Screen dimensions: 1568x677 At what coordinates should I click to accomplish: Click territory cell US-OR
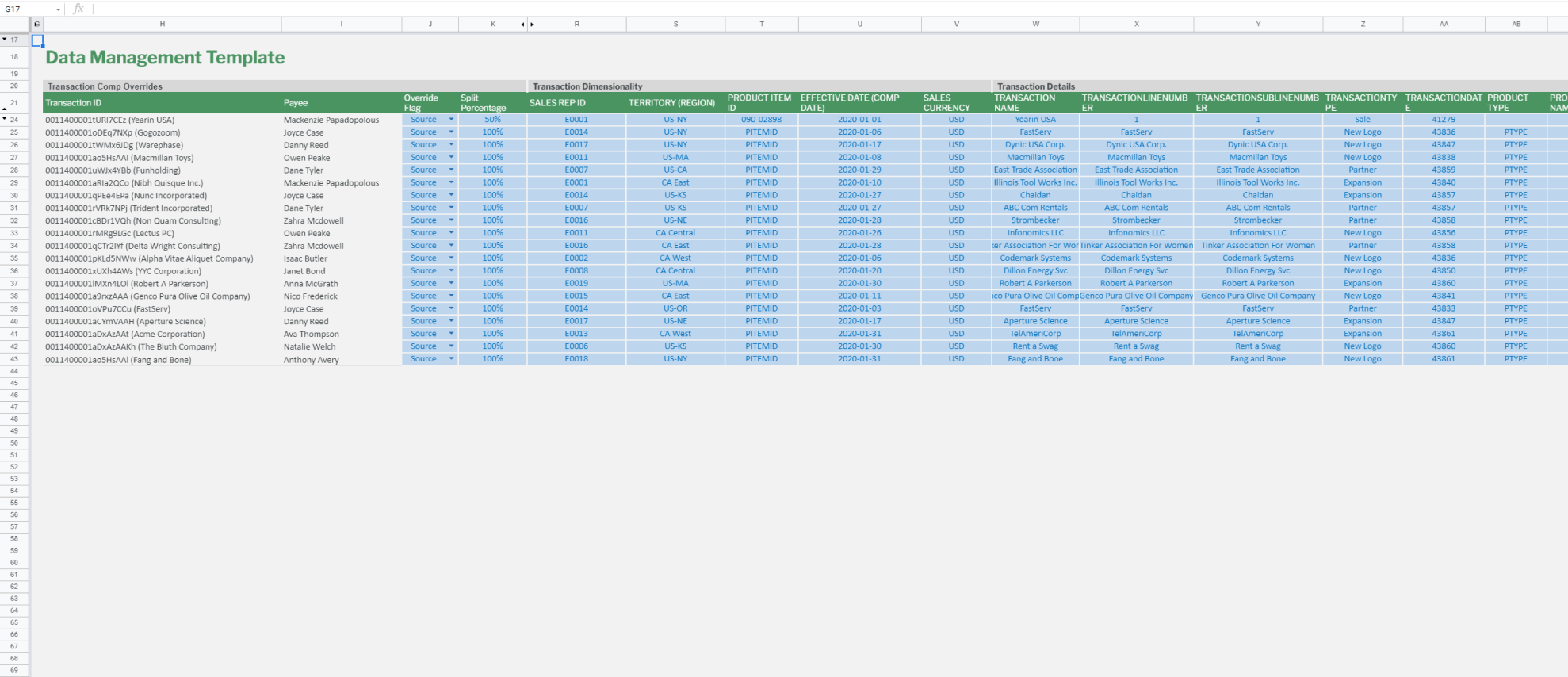click(676, 308)
